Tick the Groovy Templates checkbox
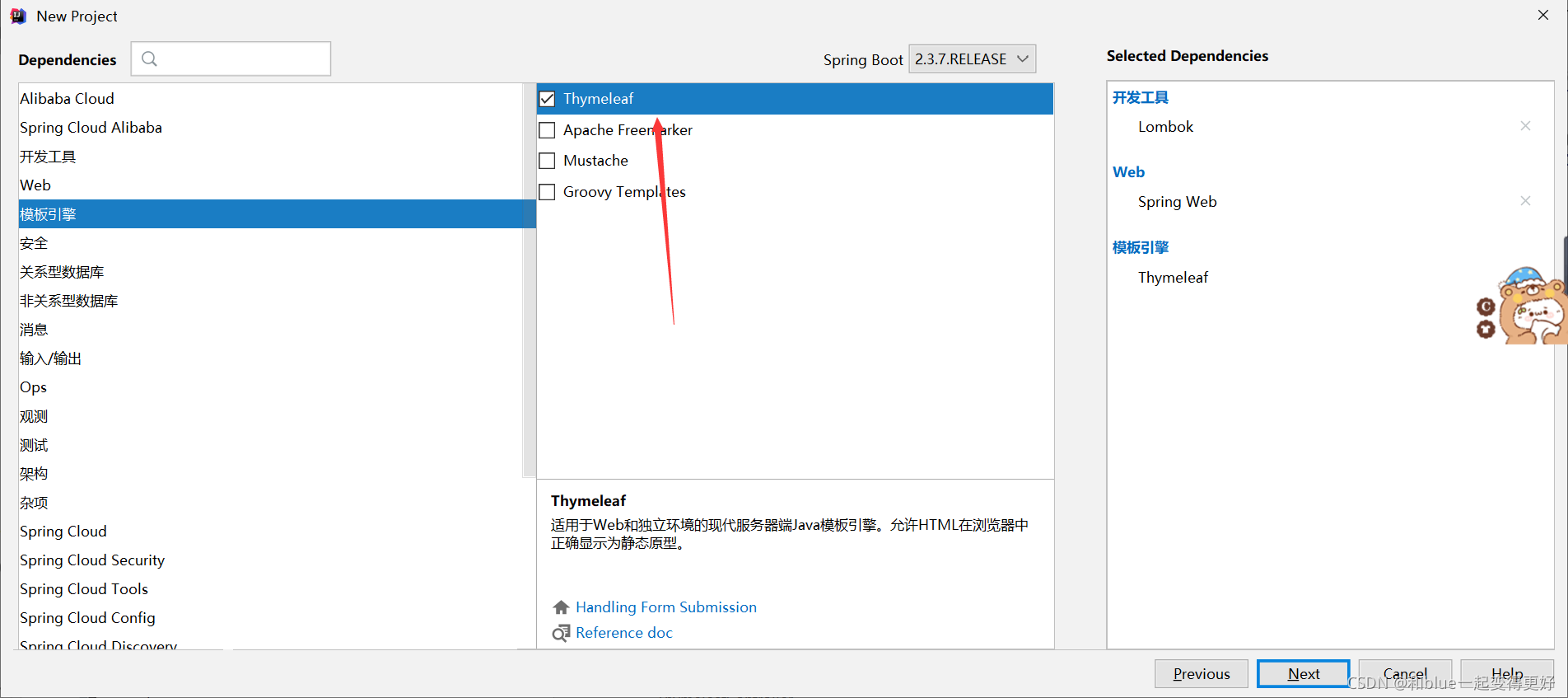The height and width of the screenshot is (698, 1568). point(547,192)
